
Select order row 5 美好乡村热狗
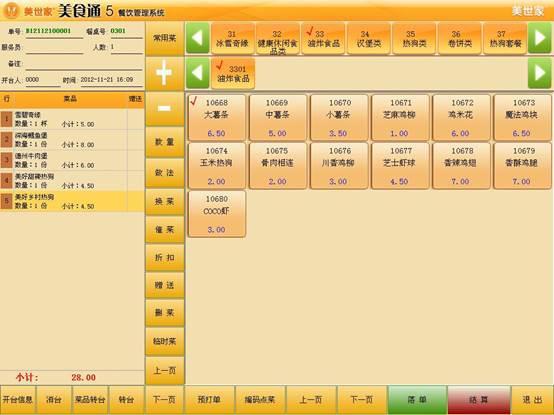pos(72,201)
